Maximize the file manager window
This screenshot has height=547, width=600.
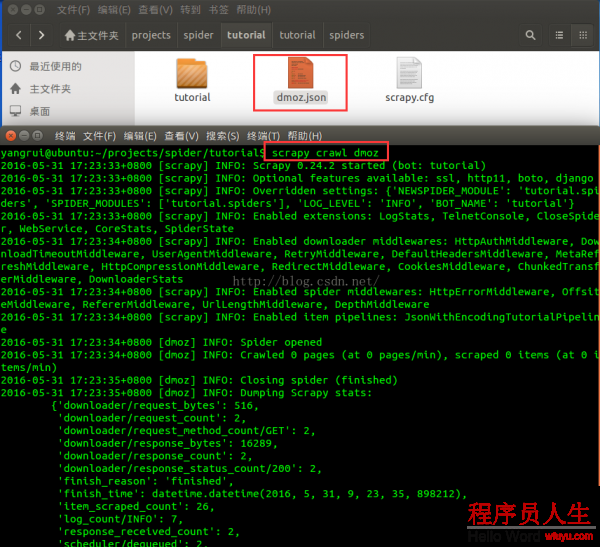[39, 10]
